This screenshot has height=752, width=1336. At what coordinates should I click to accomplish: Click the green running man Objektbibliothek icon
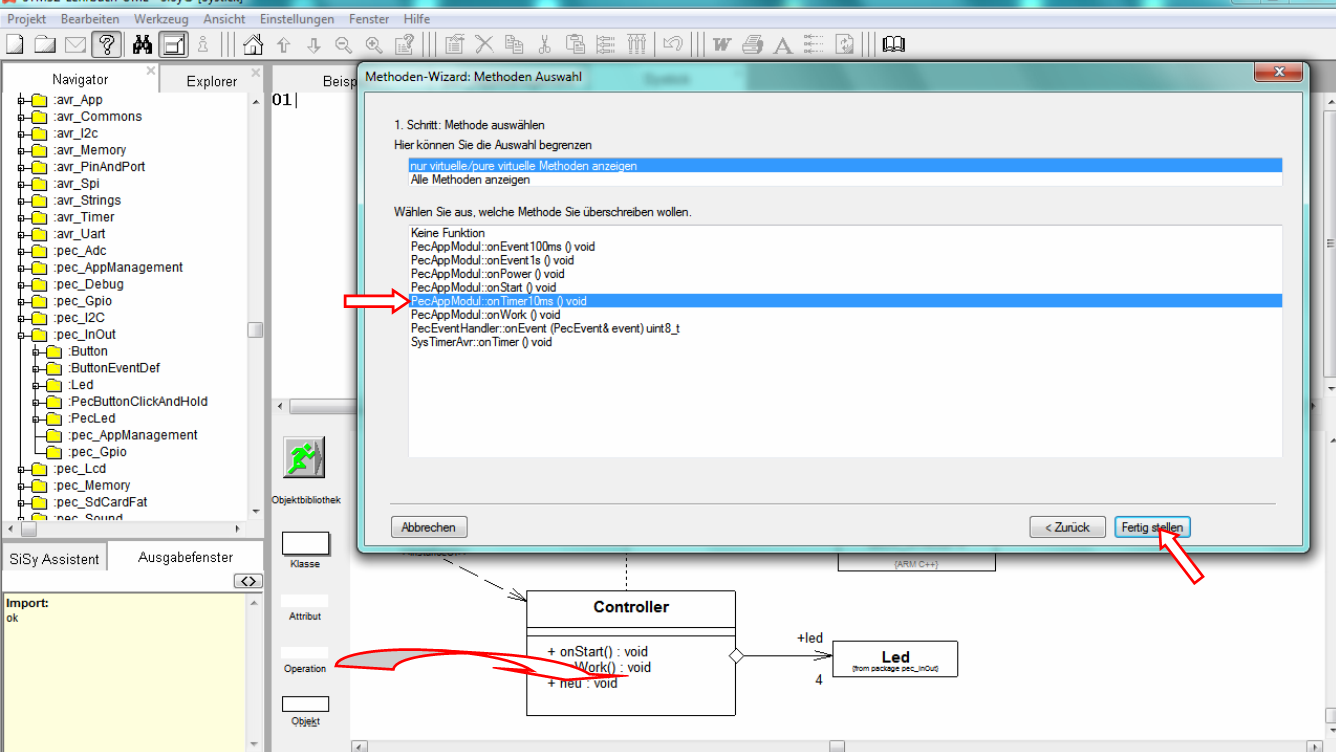pos(303,457)
